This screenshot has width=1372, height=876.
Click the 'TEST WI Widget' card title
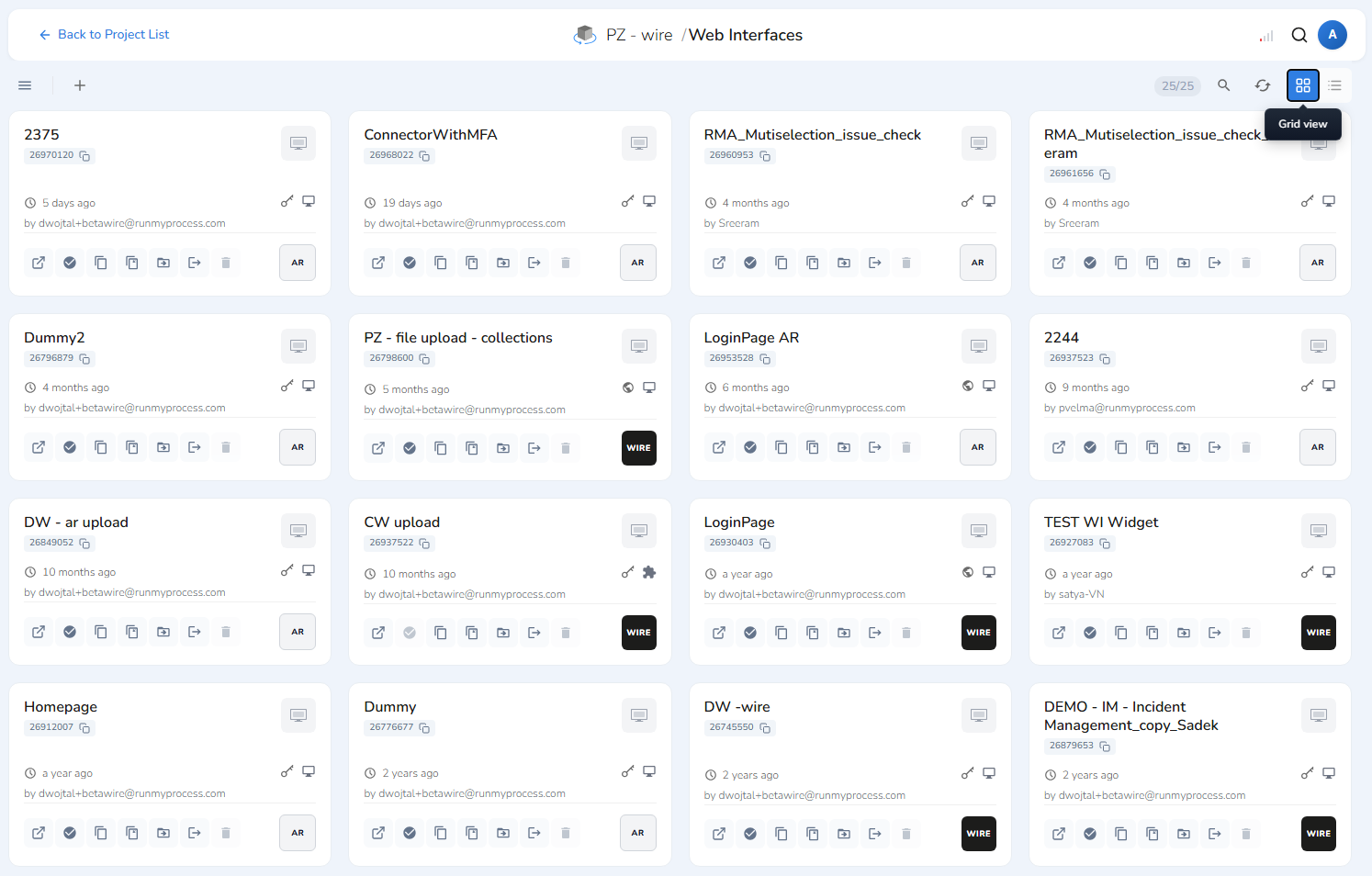(x=1101, y=522)
